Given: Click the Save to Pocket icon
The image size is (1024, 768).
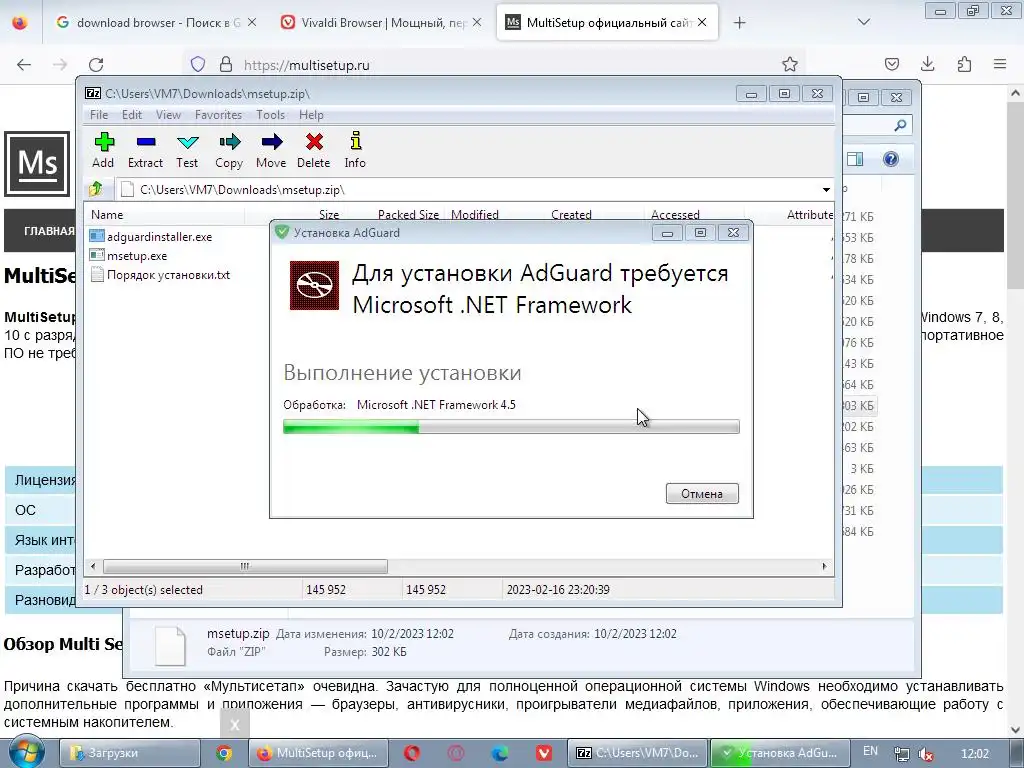Looking at the screenshot, I should pos(891,65).
